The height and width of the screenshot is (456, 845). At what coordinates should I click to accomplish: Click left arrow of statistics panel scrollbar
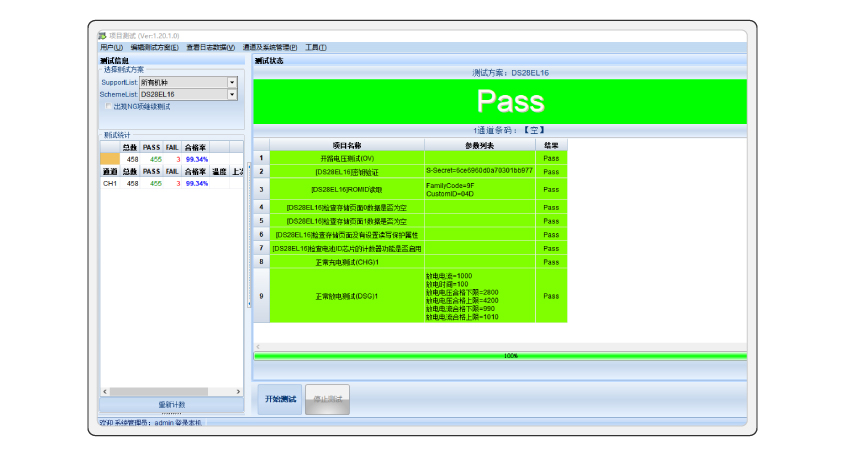pyautogui.click(x=103, y=391)
